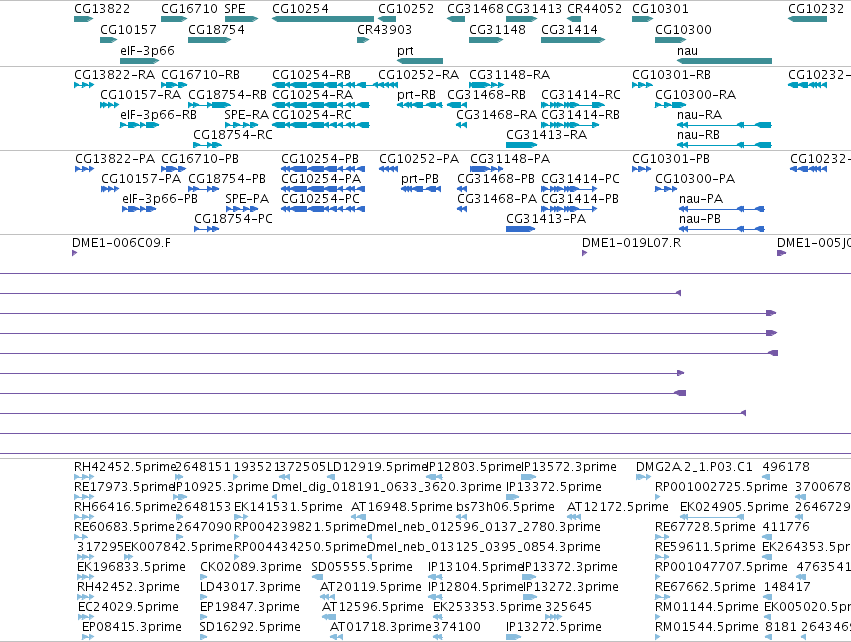Select the prt-RB transcript label

tap(416, 94)
